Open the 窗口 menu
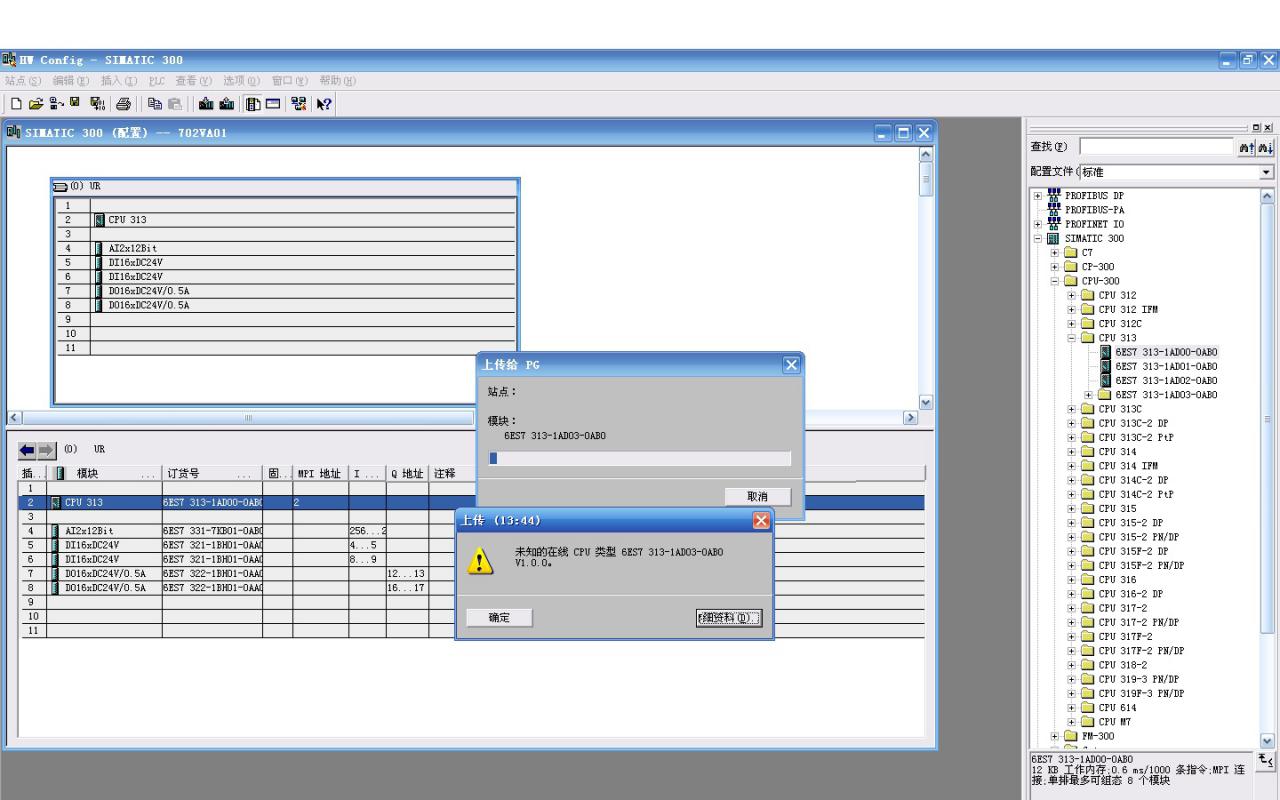The image size is (1280, 800). (x=290, y=80)
